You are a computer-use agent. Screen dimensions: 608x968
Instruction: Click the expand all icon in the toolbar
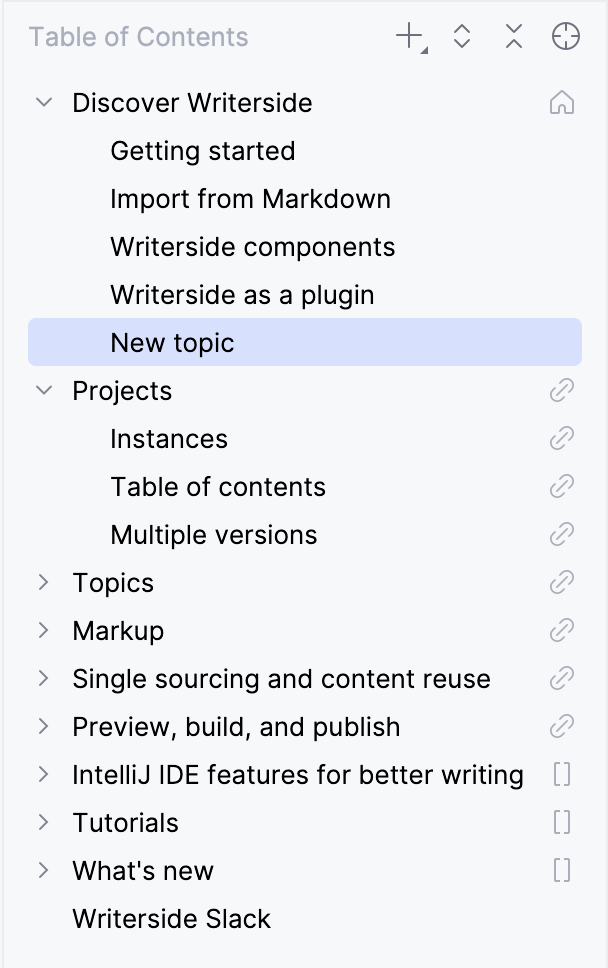point(461,37)
